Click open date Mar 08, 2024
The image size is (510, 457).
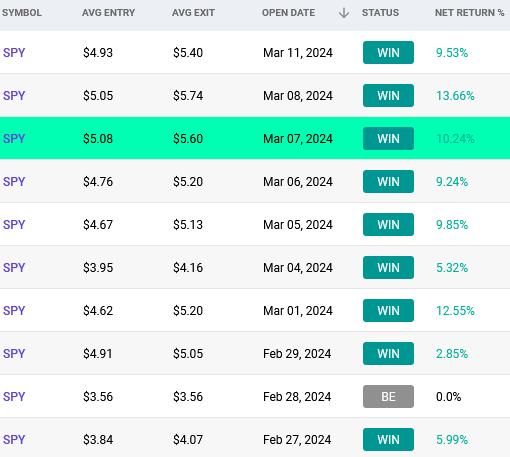298,96
